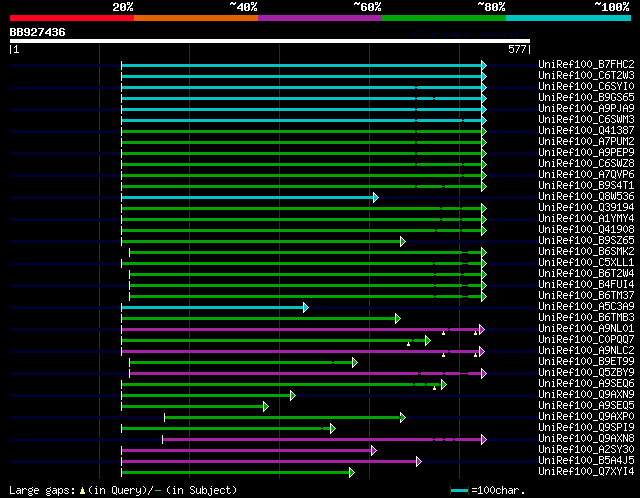640x498 pixels.
Task: Select the UniRef100_A9NLC2 label
Action: [586, 351]
